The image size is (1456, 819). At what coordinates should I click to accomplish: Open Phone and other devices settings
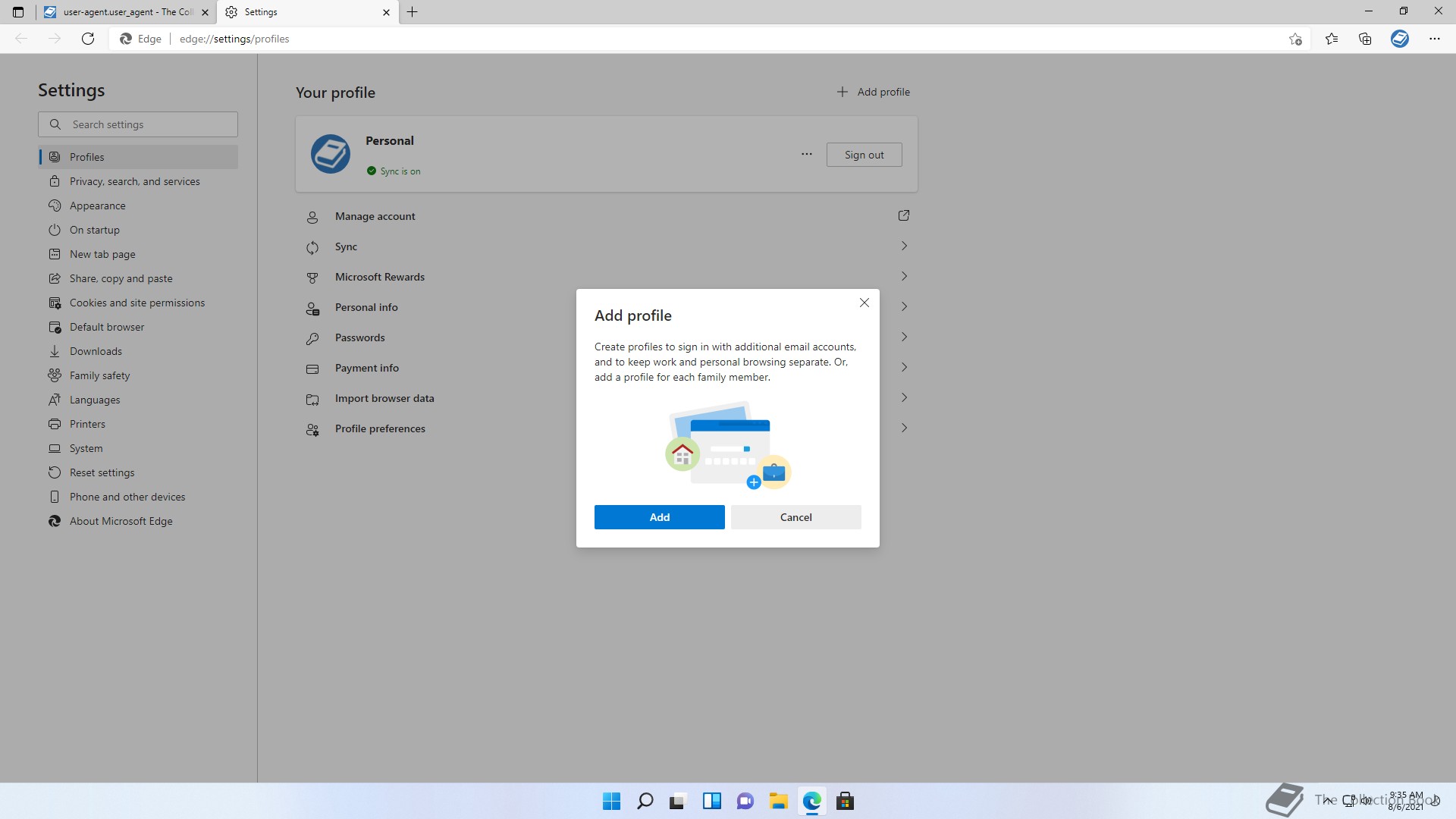point(138,497)
